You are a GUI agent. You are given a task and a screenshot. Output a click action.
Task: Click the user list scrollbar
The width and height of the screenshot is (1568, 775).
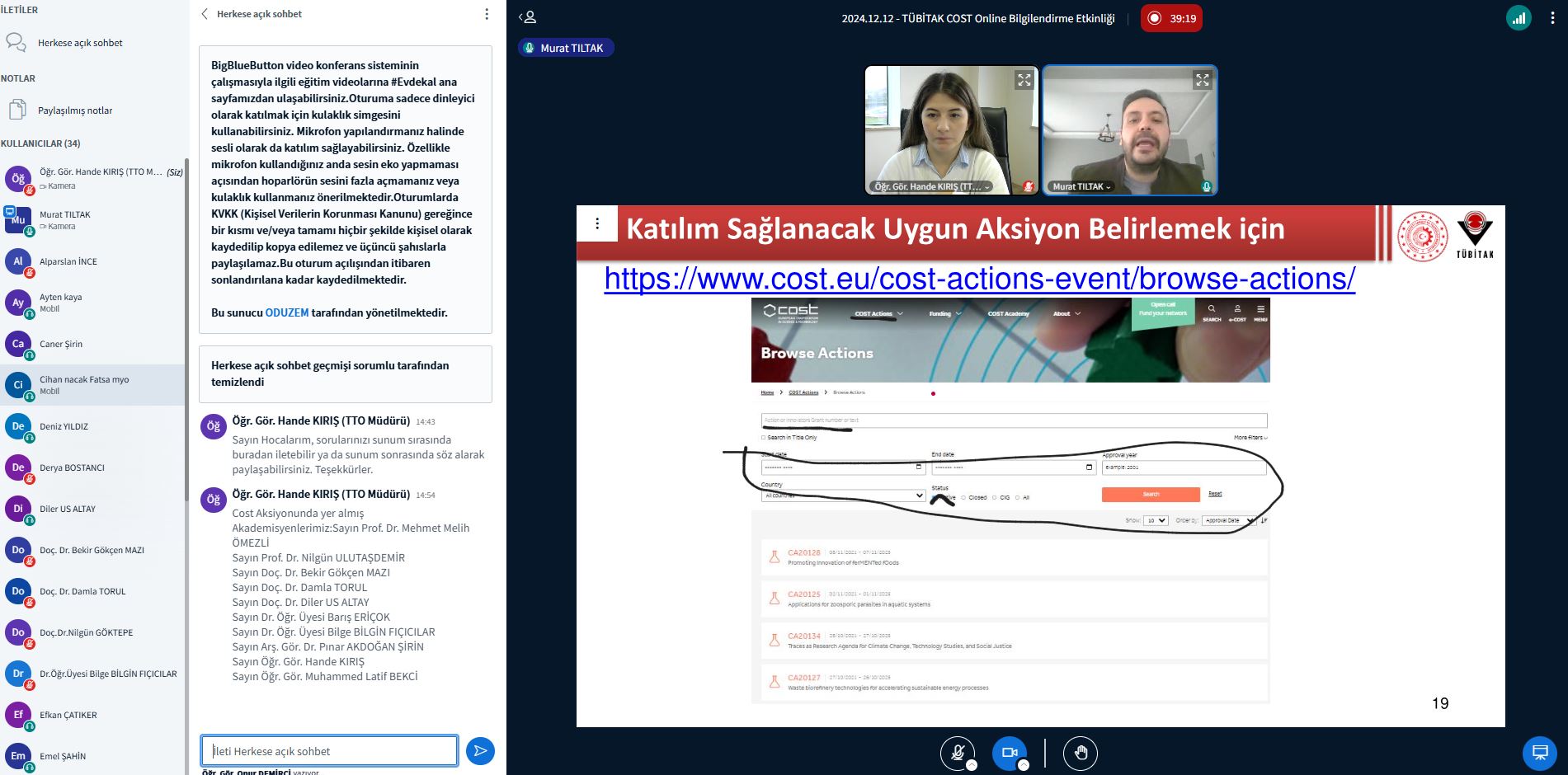click(186, 330)
